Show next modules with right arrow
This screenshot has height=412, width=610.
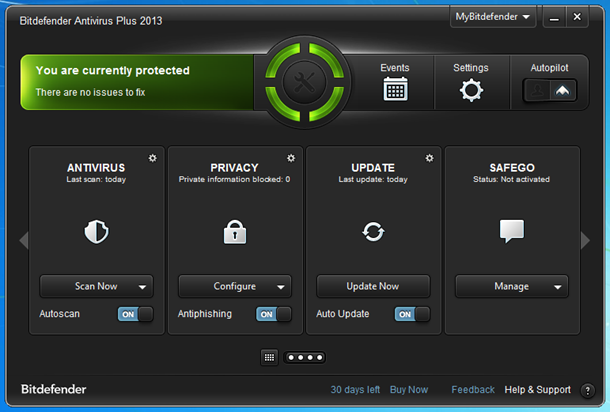coord(585,240)
